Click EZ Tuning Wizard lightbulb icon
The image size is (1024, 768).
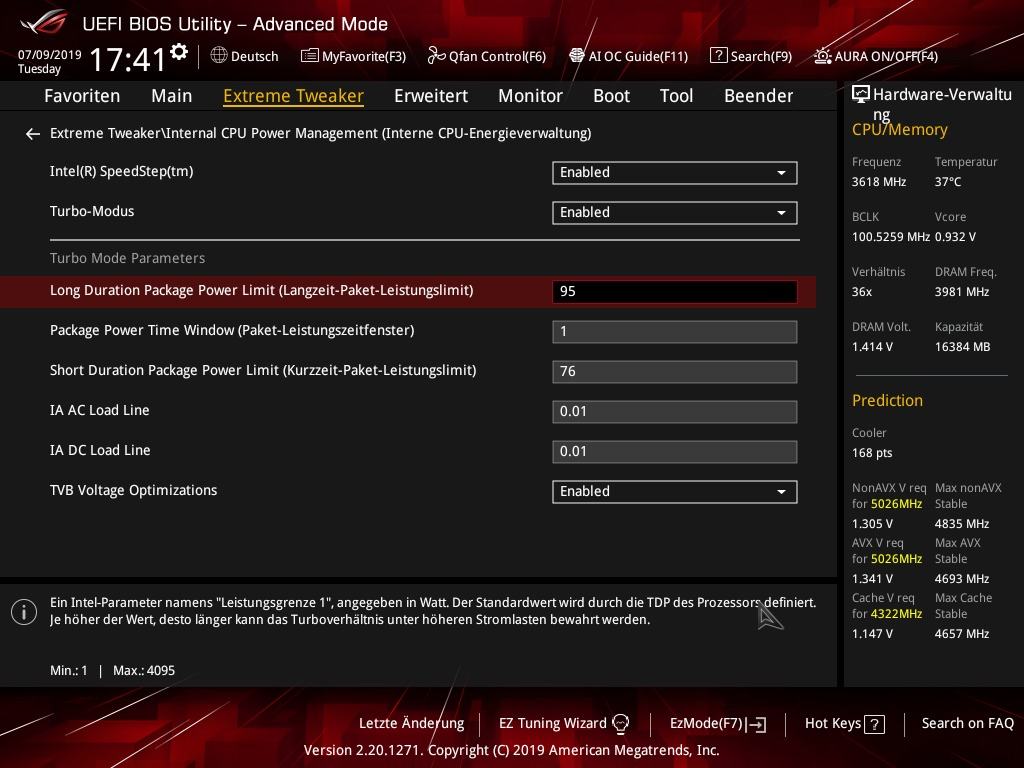pyautogui.click(x=620, y=724)
